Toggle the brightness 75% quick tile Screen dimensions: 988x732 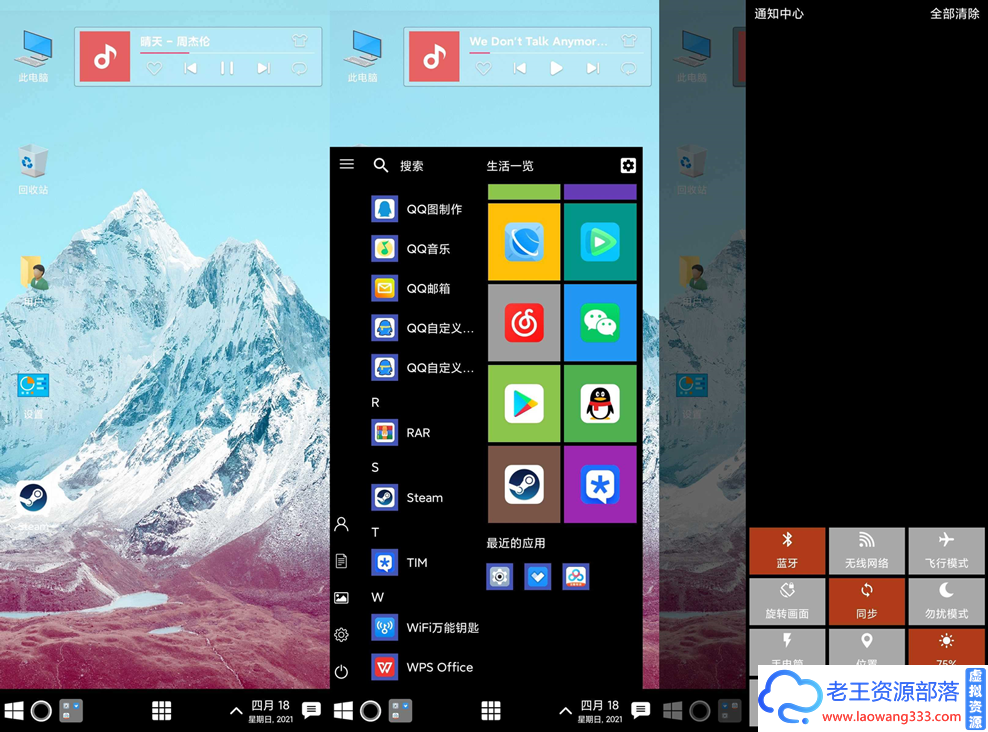pos(946,647)
